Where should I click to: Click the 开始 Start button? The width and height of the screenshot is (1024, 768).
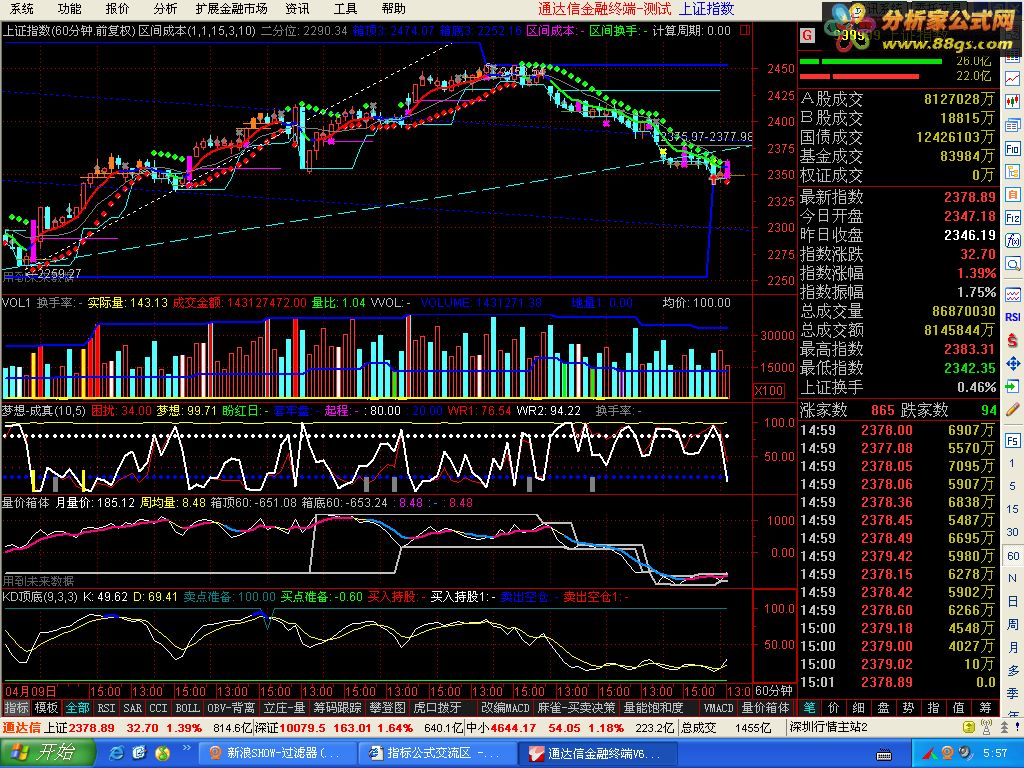pos(47,753)
